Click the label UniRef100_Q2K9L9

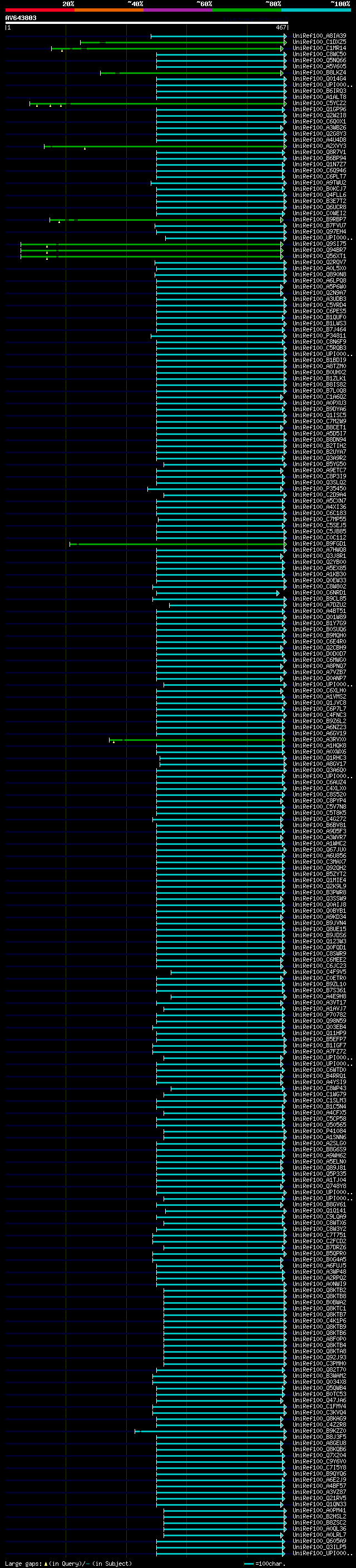319,886
